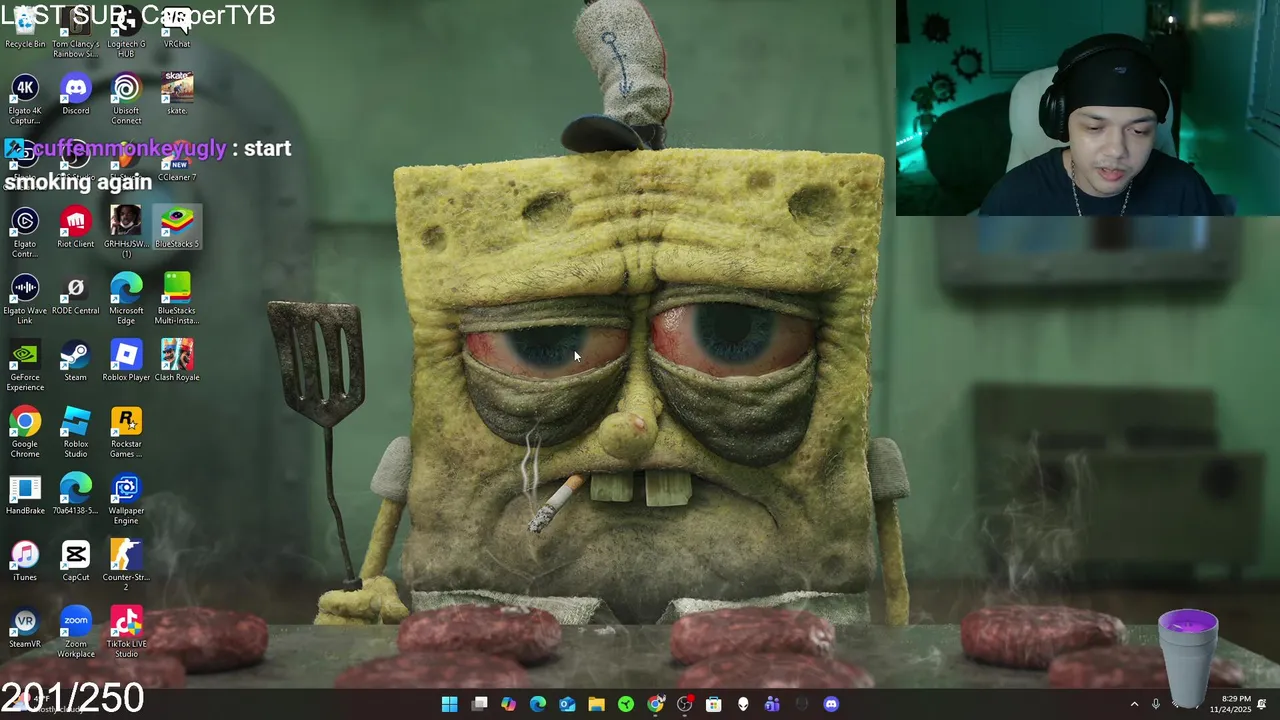This screenshot has height=720, width=1280.
Task: Launch the skate. game shortcut
Action: [177, 95]
